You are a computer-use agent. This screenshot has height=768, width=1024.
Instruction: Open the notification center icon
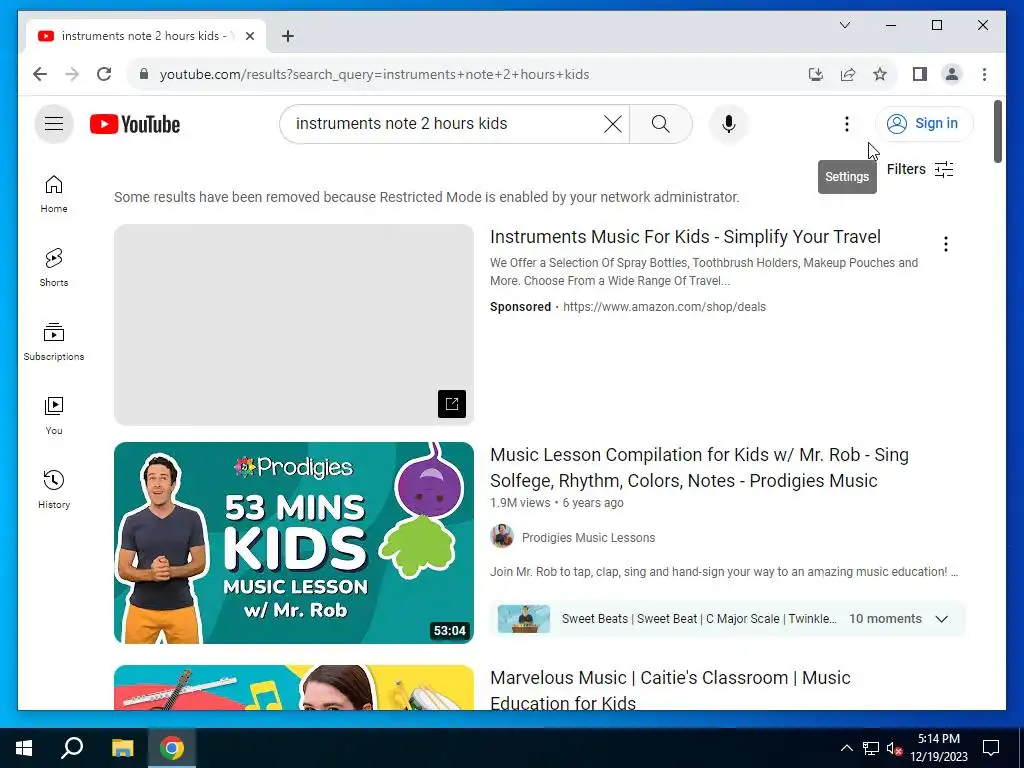tap(991, 748)
